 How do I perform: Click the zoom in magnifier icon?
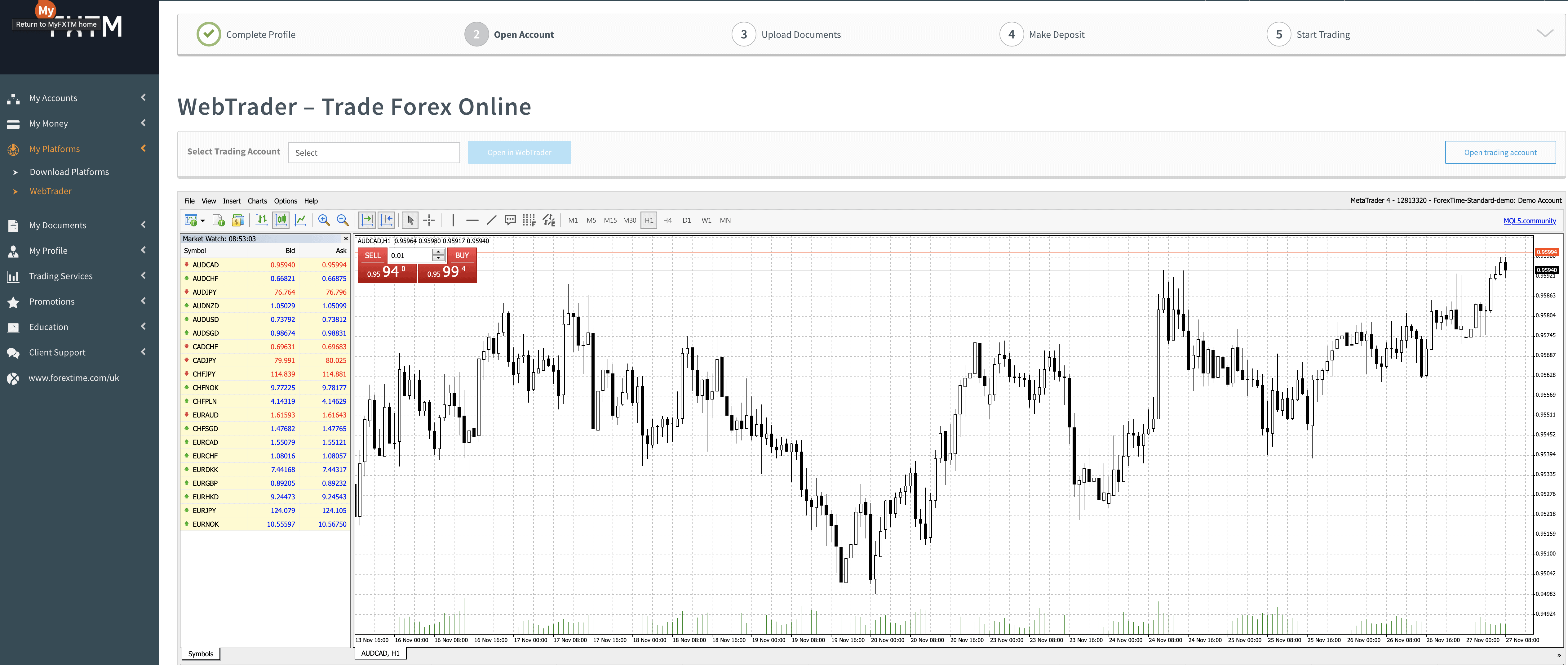point(324,221)
